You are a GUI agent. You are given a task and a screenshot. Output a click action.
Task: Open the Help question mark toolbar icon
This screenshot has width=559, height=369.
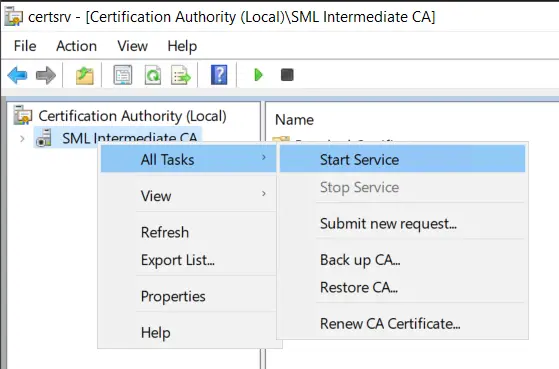pos(219,75)
